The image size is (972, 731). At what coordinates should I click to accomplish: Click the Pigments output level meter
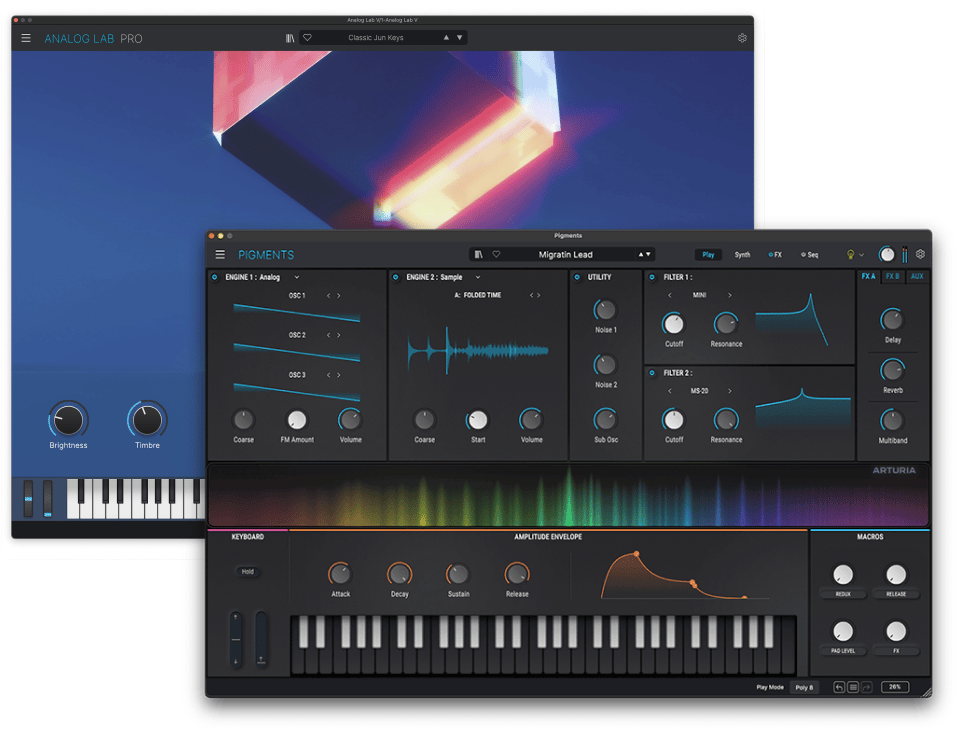click(905, 254)
